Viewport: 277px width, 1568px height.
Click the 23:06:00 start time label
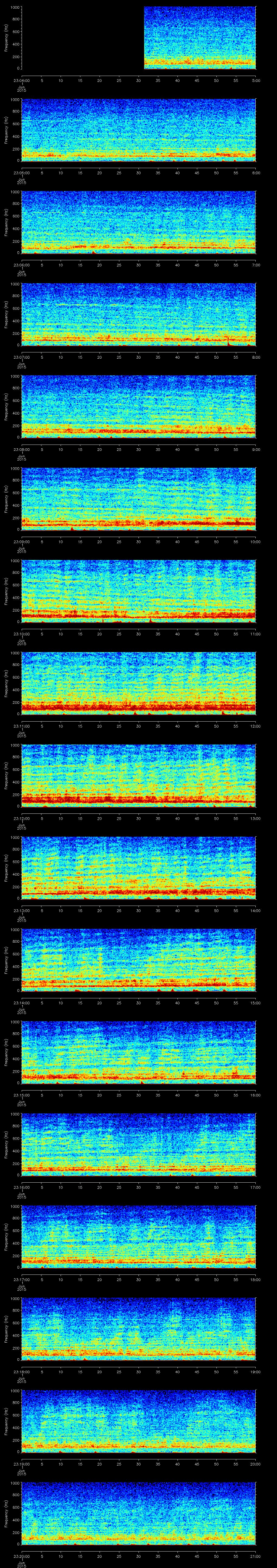21,265
